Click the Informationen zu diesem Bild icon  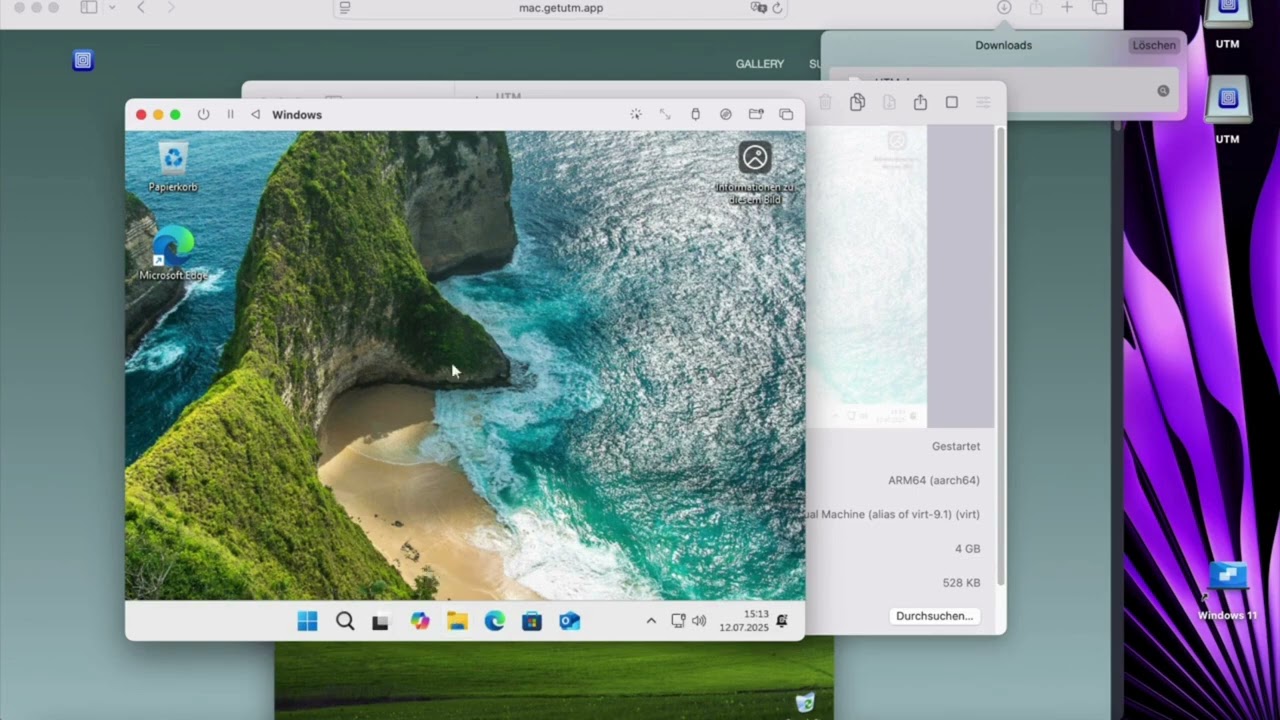pyautogui.click(x=755, y=172)
